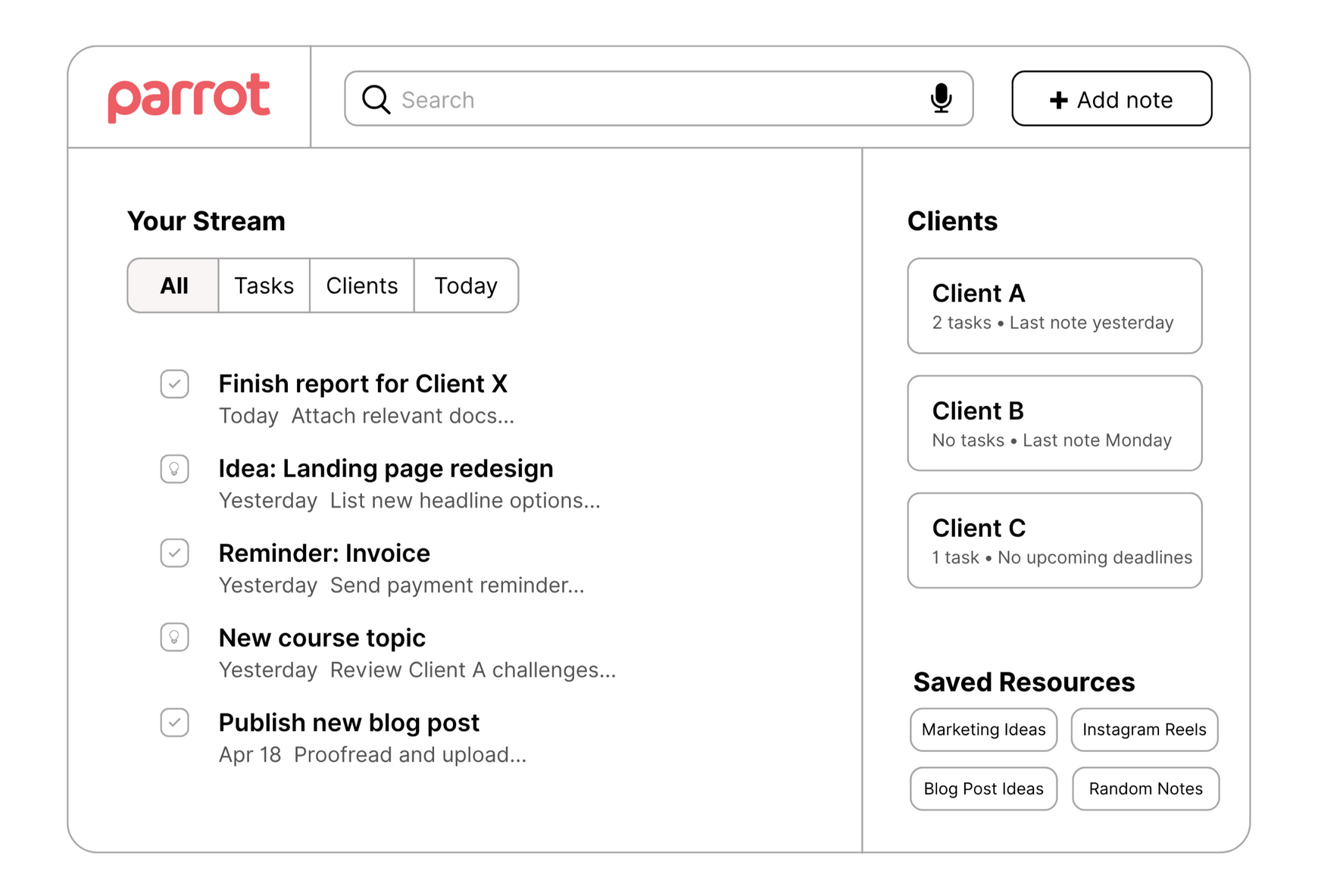
Task: View the Client C card
Action: point(1054,541)
